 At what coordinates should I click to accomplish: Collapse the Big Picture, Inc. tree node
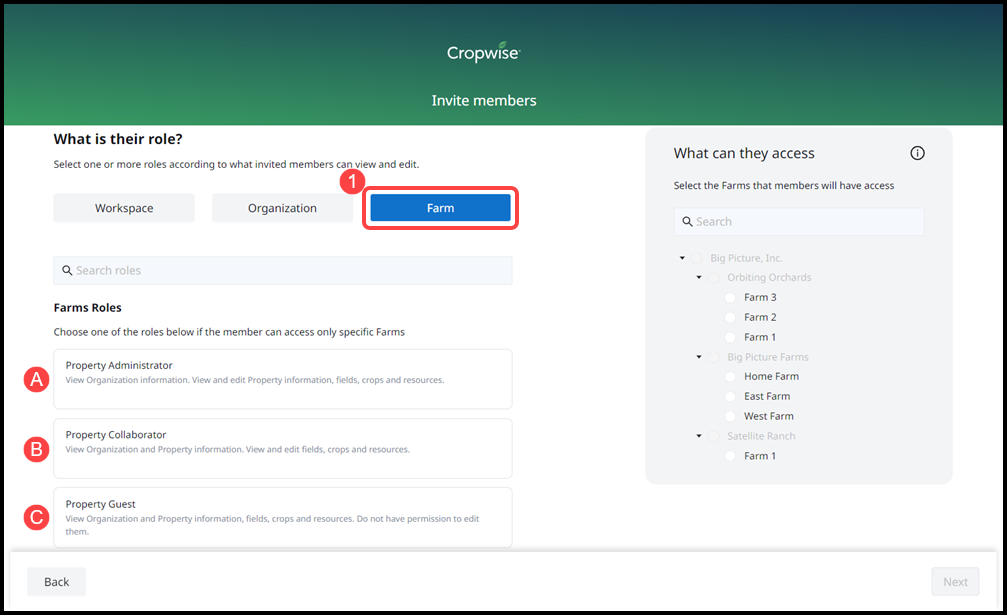(x=682, y=258)
